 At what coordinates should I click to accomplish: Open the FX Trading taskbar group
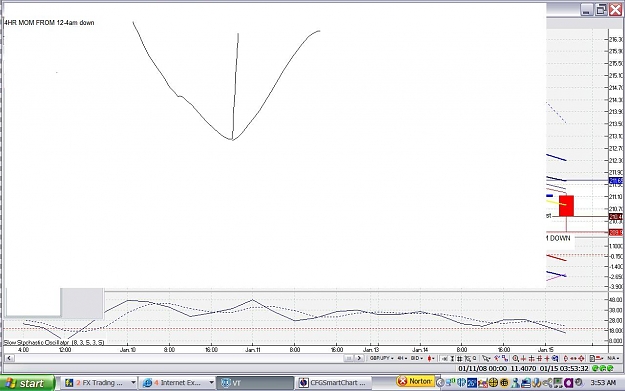tap(99, 383)
